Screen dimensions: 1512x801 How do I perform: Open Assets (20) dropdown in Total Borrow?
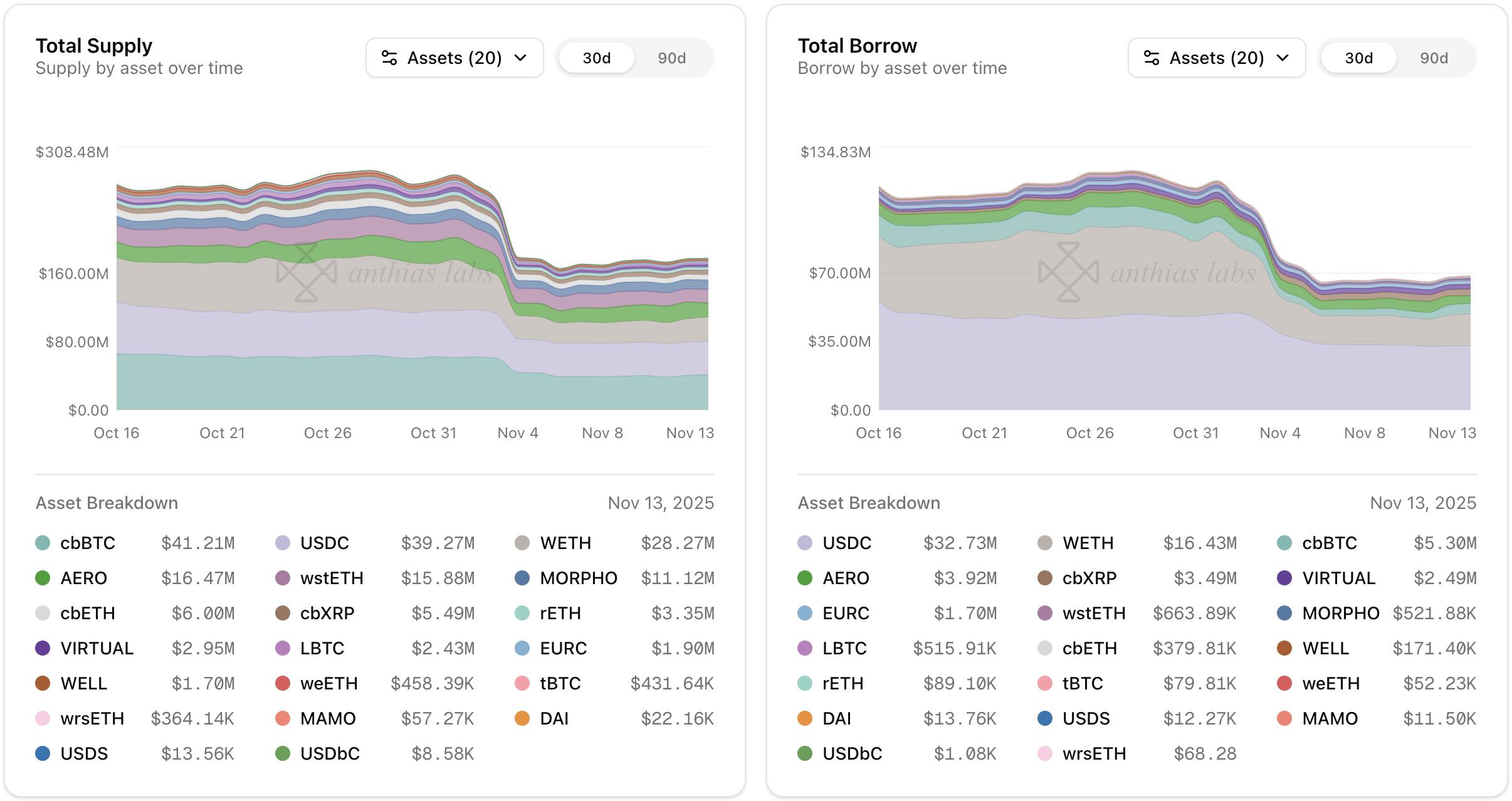pyautogui.click(x=1216, y=58)
